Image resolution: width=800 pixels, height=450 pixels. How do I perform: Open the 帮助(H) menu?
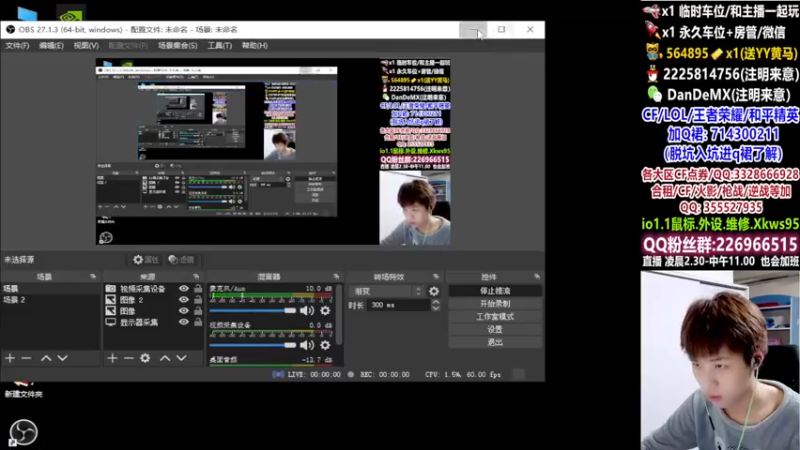pos(255,46)
